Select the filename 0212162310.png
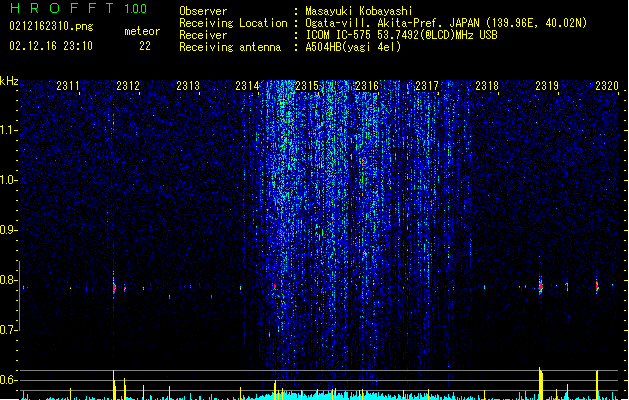 pos(51,26)
